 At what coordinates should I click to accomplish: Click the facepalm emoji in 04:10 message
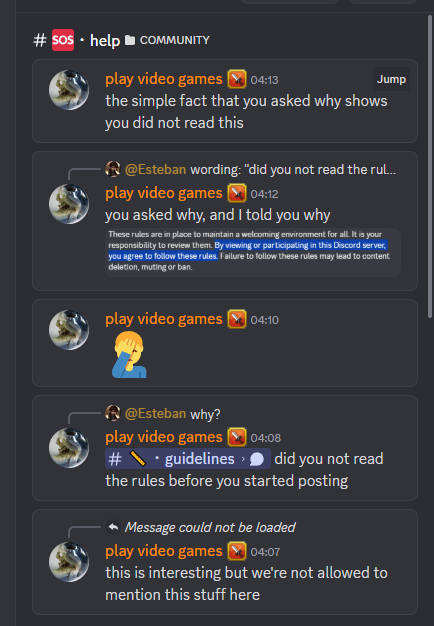point(129,355)
